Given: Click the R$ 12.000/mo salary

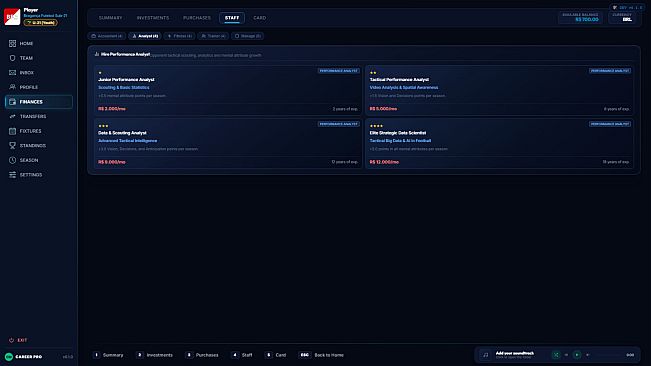Looking at the screenshot, I should 384,162.
